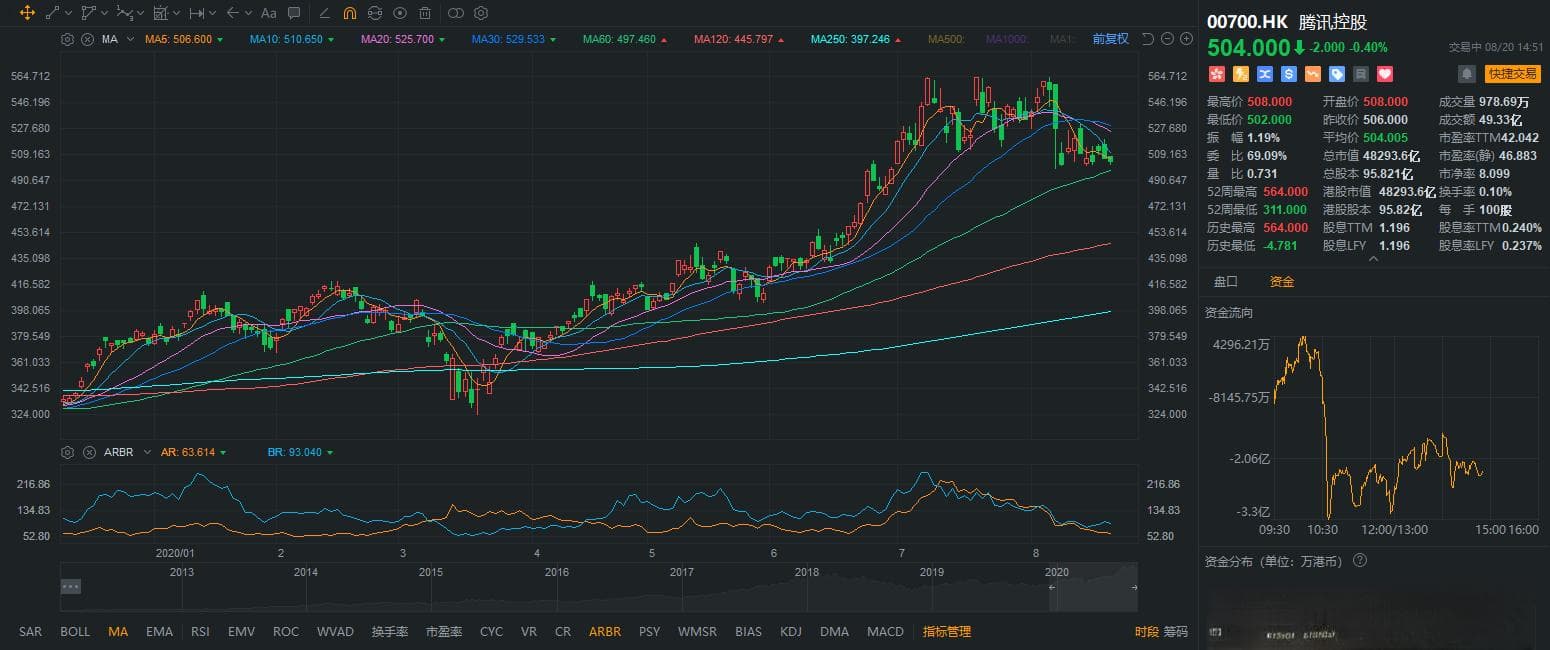
Task: Select the chart measurement tool
Action: (161, 13)
